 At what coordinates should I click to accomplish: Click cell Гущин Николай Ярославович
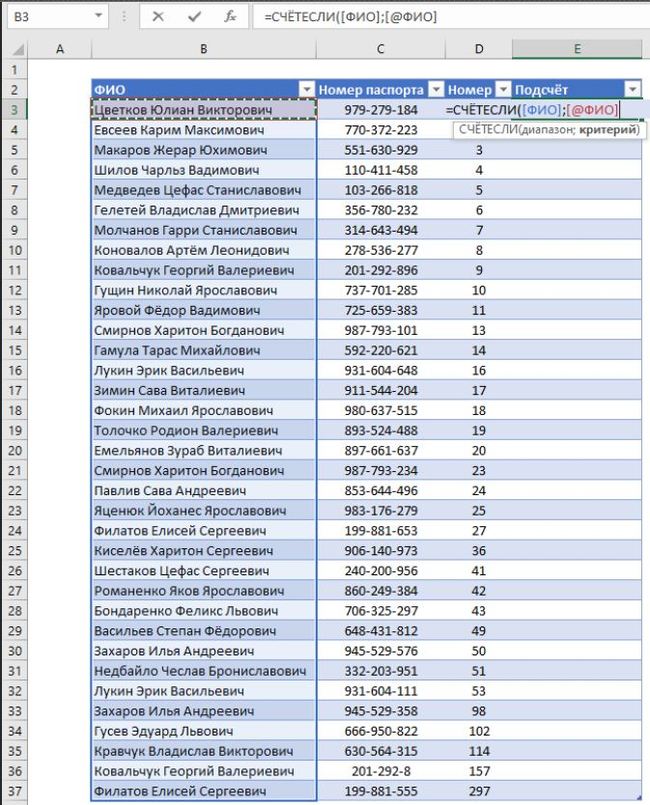tap(204, 290)
